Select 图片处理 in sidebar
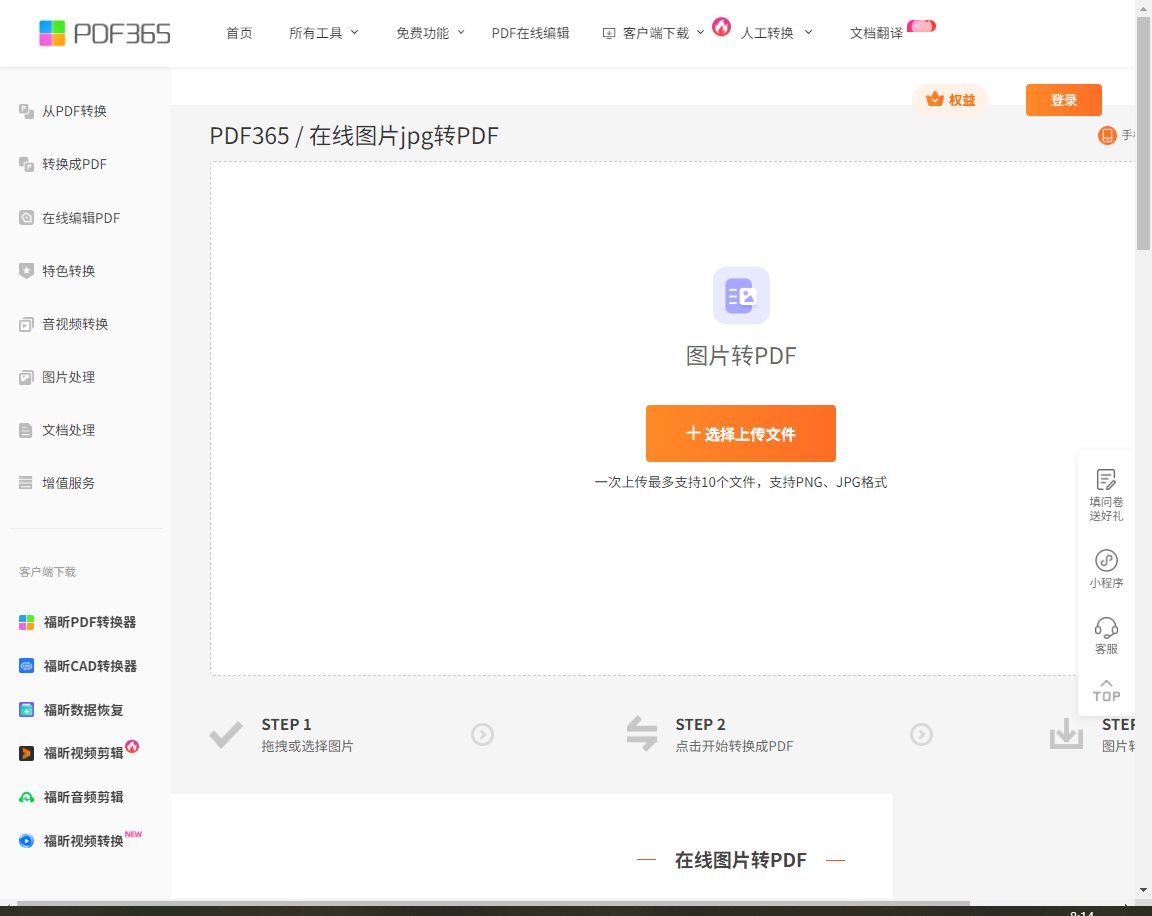 point(68,377)
